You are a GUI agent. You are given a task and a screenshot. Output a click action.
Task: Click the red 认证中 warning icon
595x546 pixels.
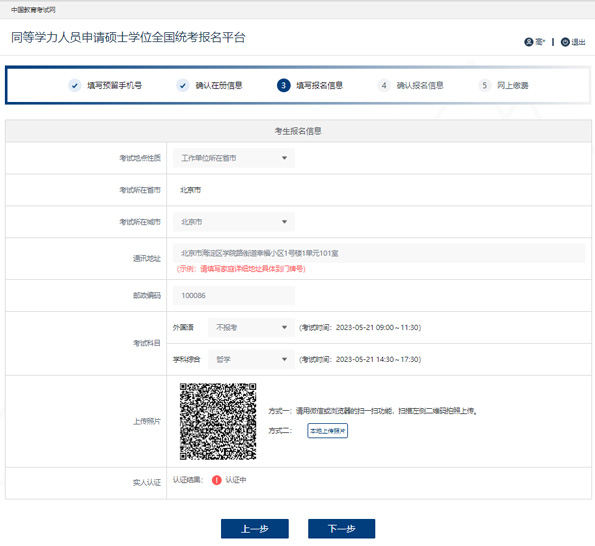point(216,480)
